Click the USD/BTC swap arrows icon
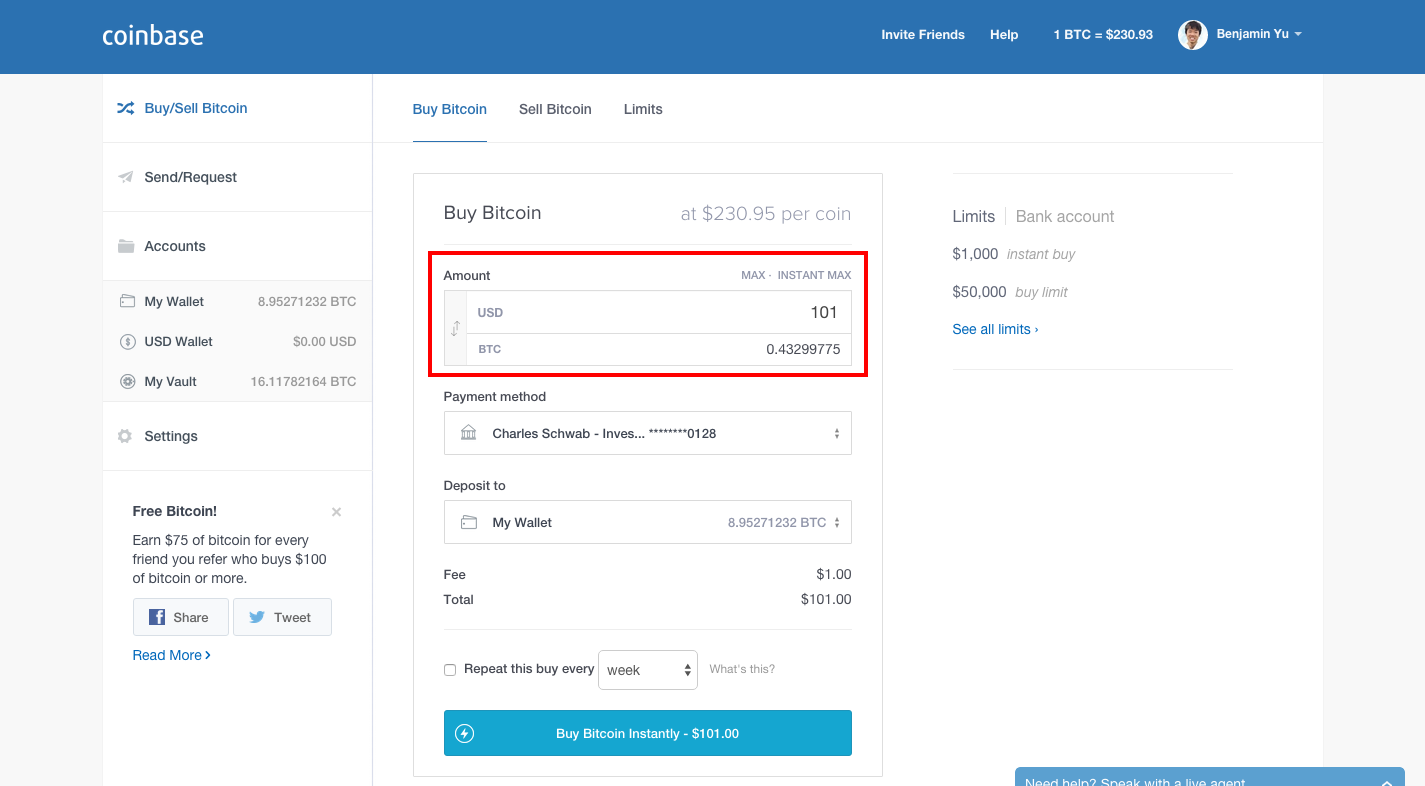1425x786 pixels. tap(455, 328)
